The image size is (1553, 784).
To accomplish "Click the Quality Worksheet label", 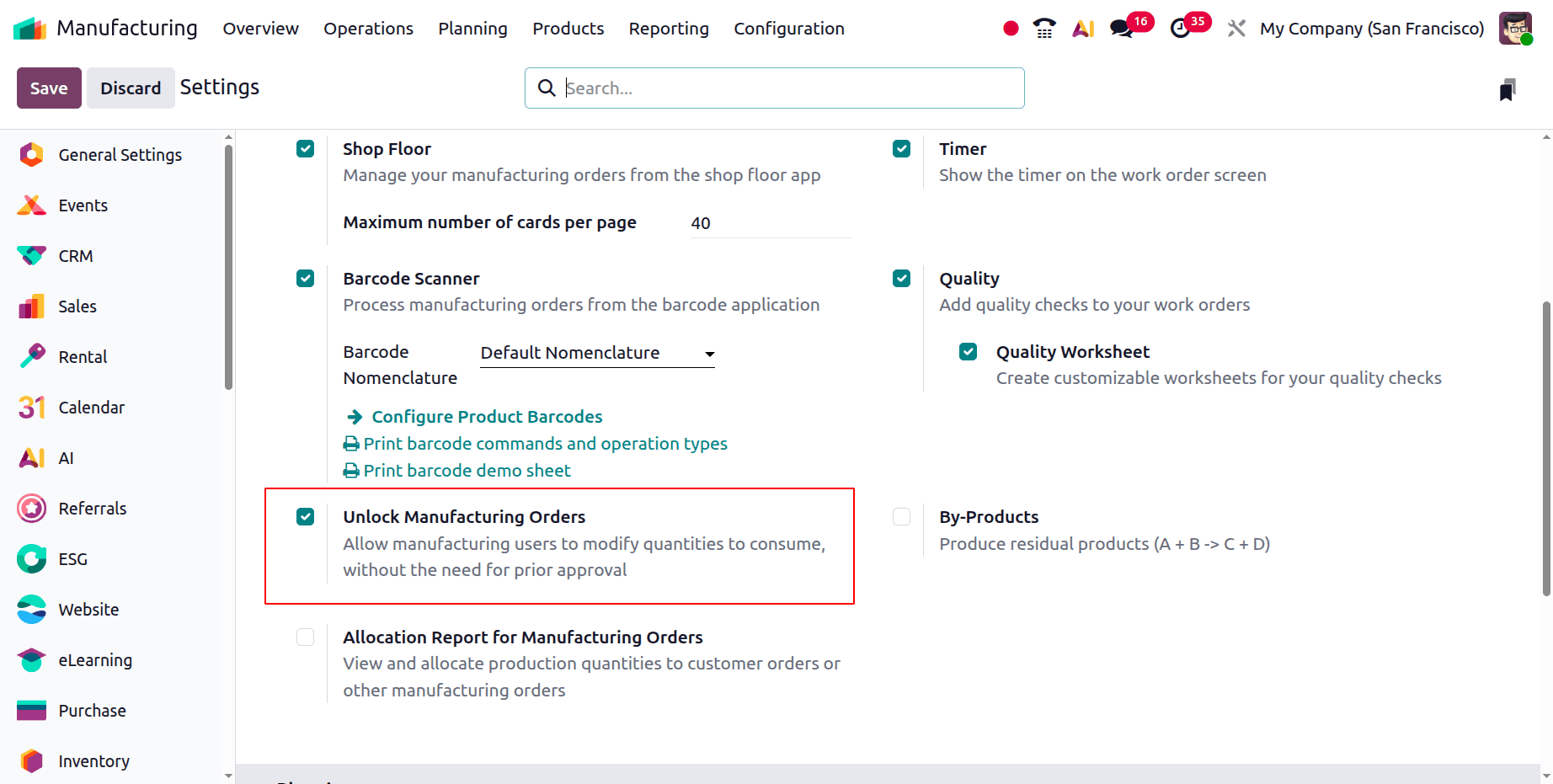I will tap(1073, 352).
